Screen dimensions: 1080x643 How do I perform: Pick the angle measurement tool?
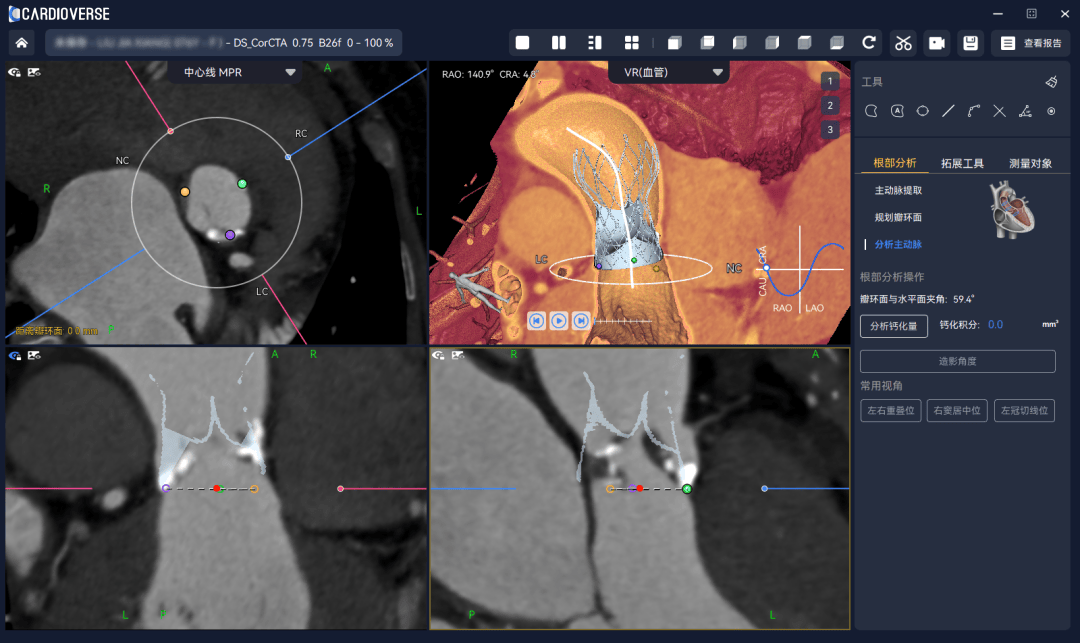[x=1025, y=111]
